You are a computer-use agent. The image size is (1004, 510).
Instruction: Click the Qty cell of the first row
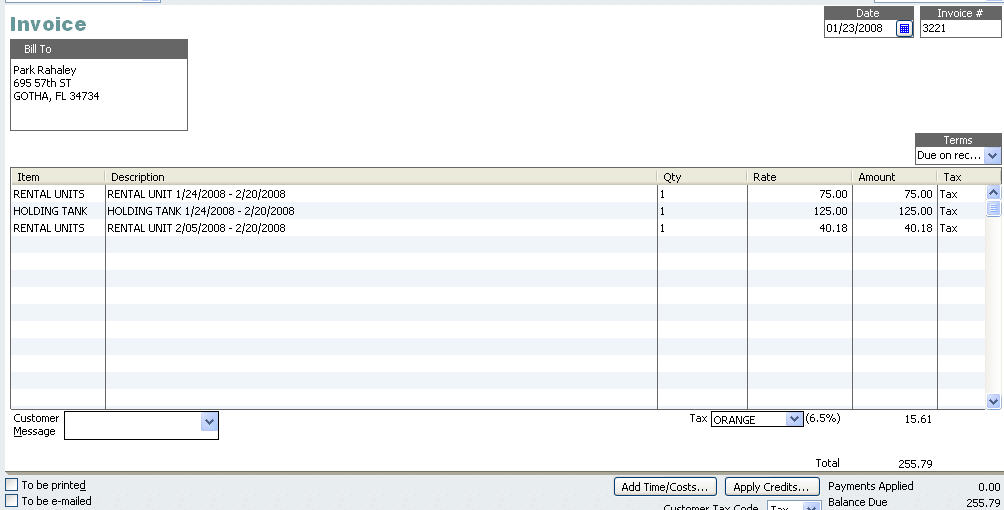pos(701,194)
